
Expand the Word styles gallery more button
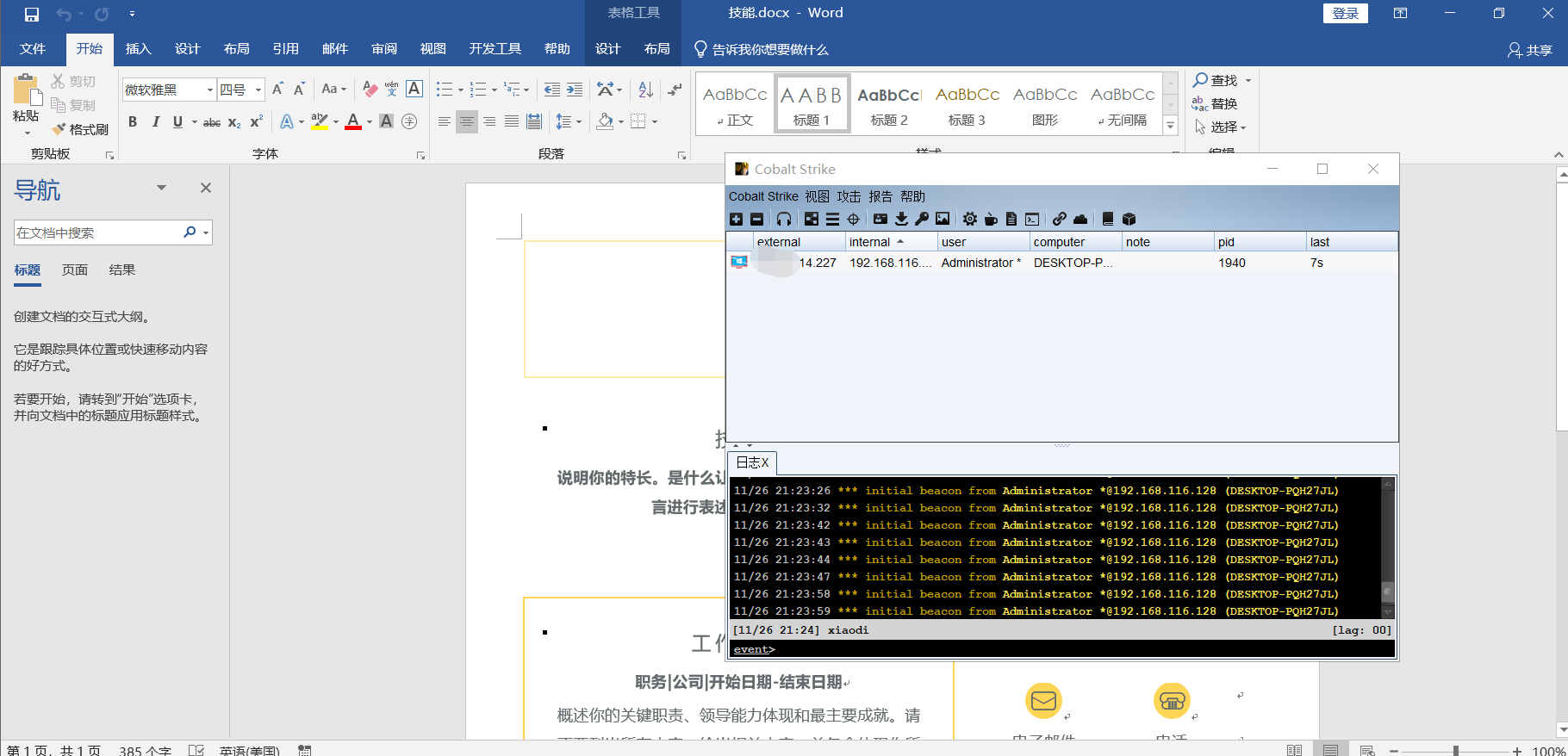tap(1170, 126)
